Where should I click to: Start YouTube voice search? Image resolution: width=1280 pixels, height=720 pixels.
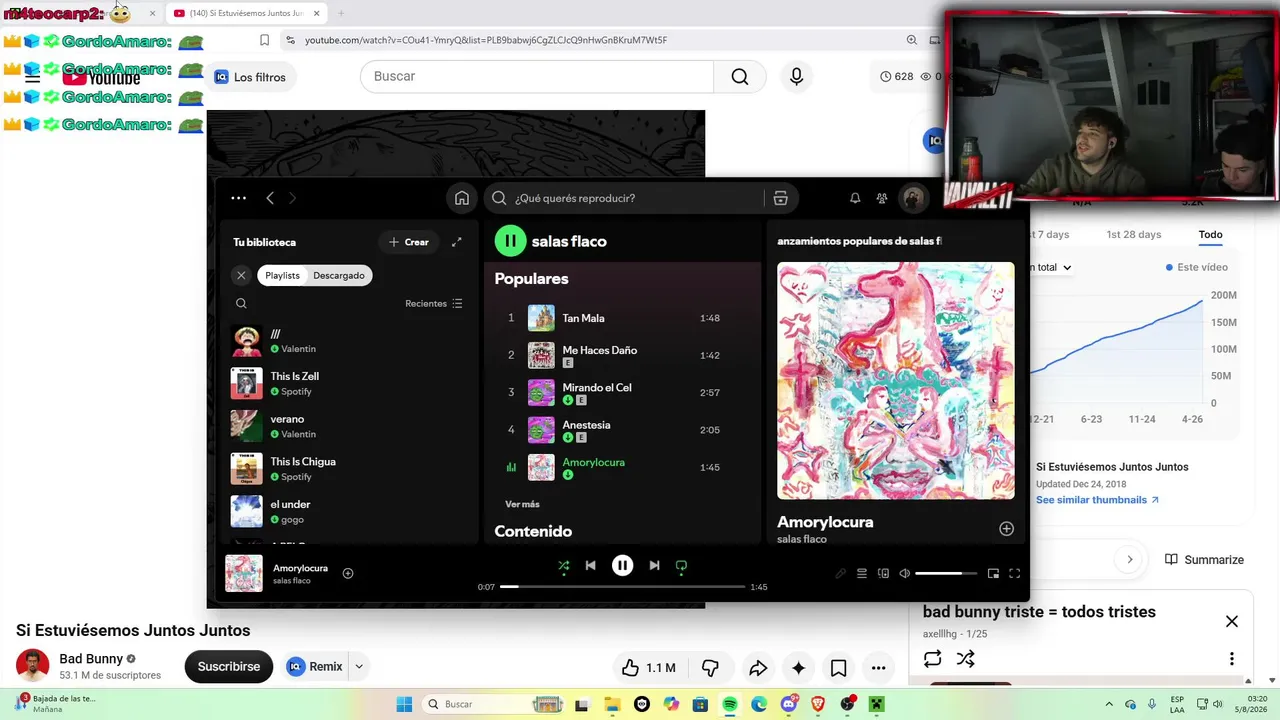click(x=796, y=77)
